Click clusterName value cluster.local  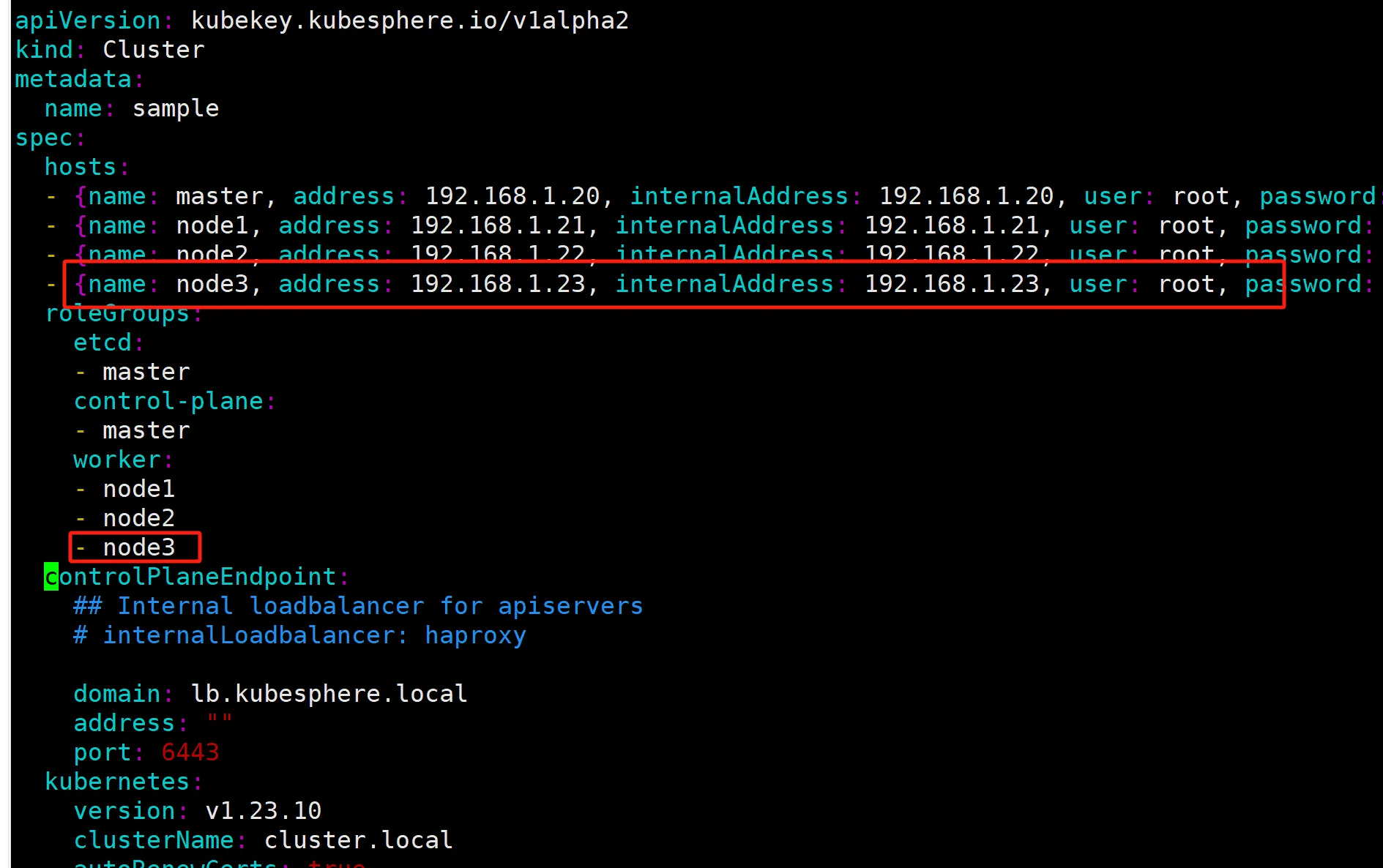tap(359, 840)
